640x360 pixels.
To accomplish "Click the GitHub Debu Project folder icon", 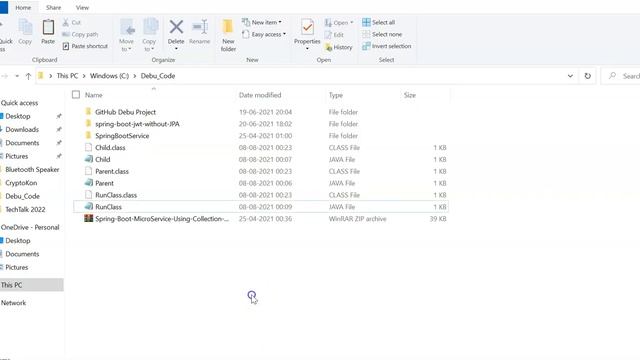I will coord(89,112).
